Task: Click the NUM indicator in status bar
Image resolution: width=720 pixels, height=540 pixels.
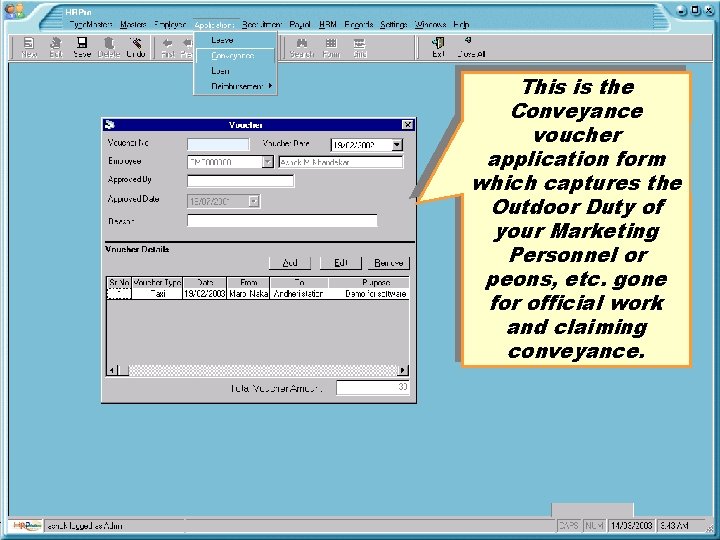Action: (594, 525)
